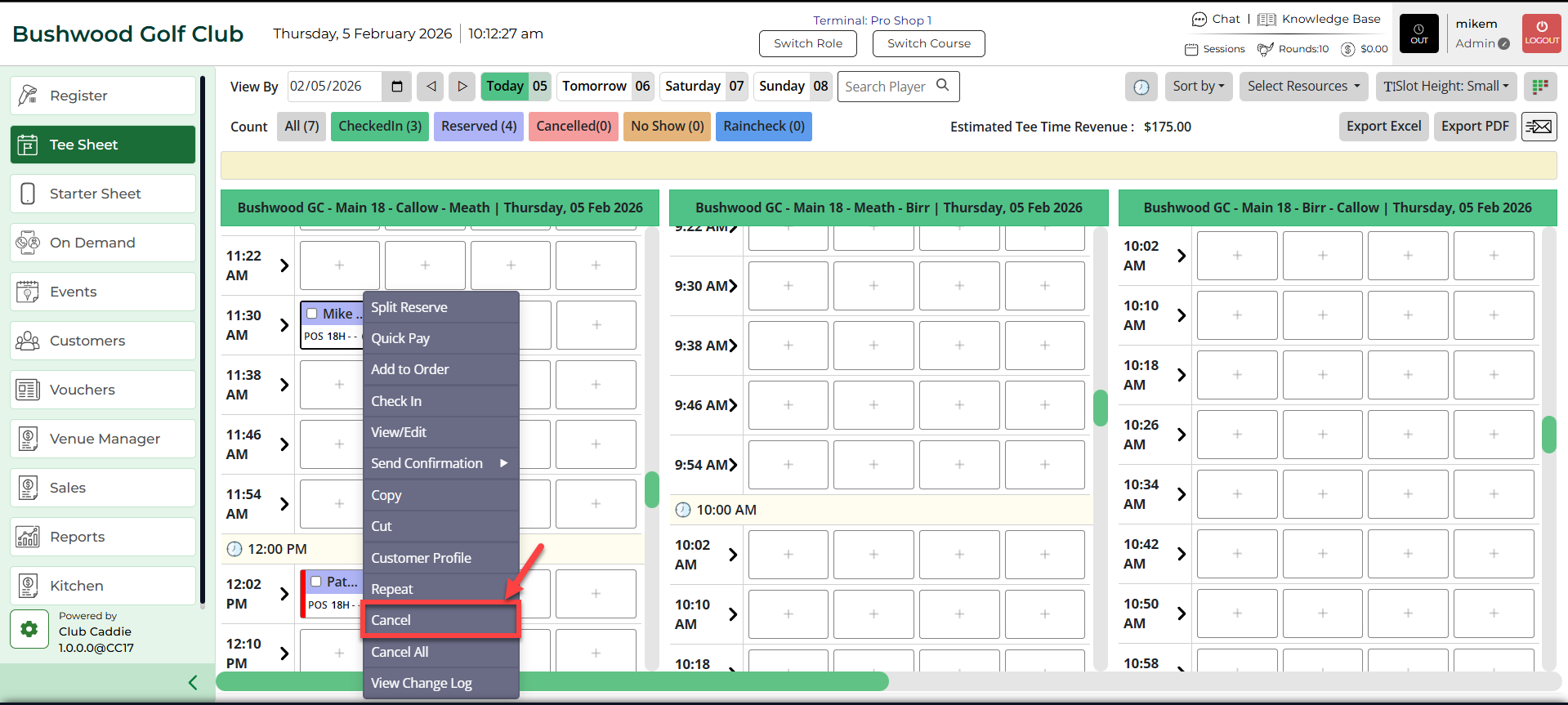This screenshot has height=705, width=1568.
Task: Click the Search Player input field
Action: pyautogui.click(x=887, y=87)
